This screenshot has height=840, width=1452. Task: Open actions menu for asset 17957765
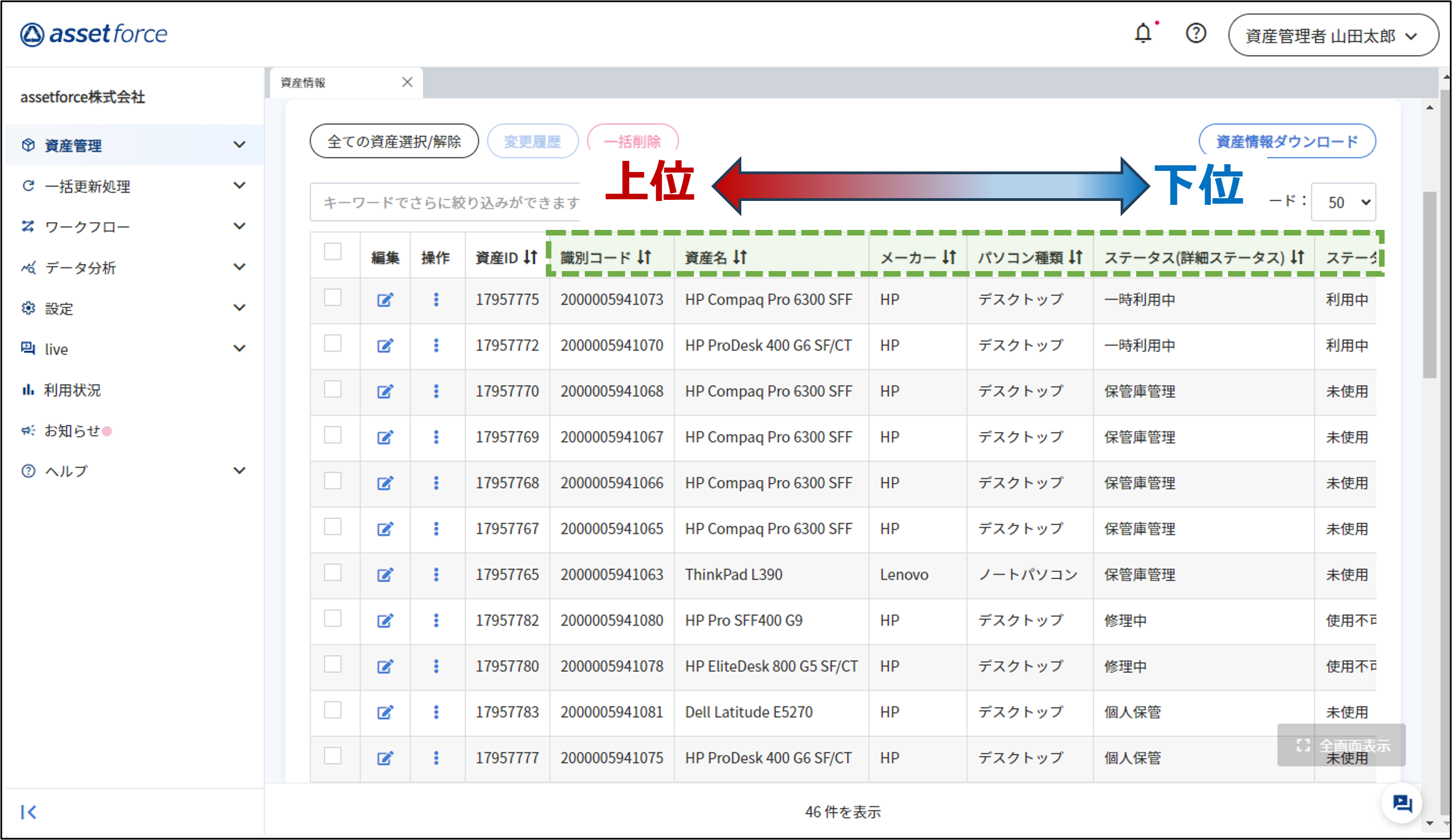436,574
